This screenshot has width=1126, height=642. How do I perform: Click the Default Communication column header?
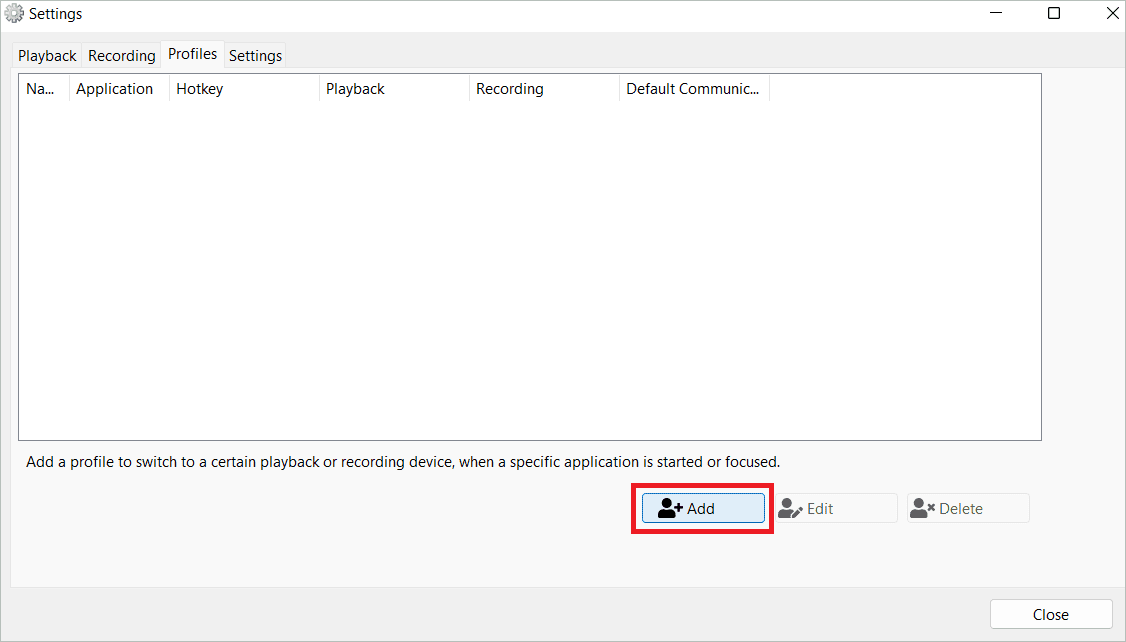(x=694, y=88)
